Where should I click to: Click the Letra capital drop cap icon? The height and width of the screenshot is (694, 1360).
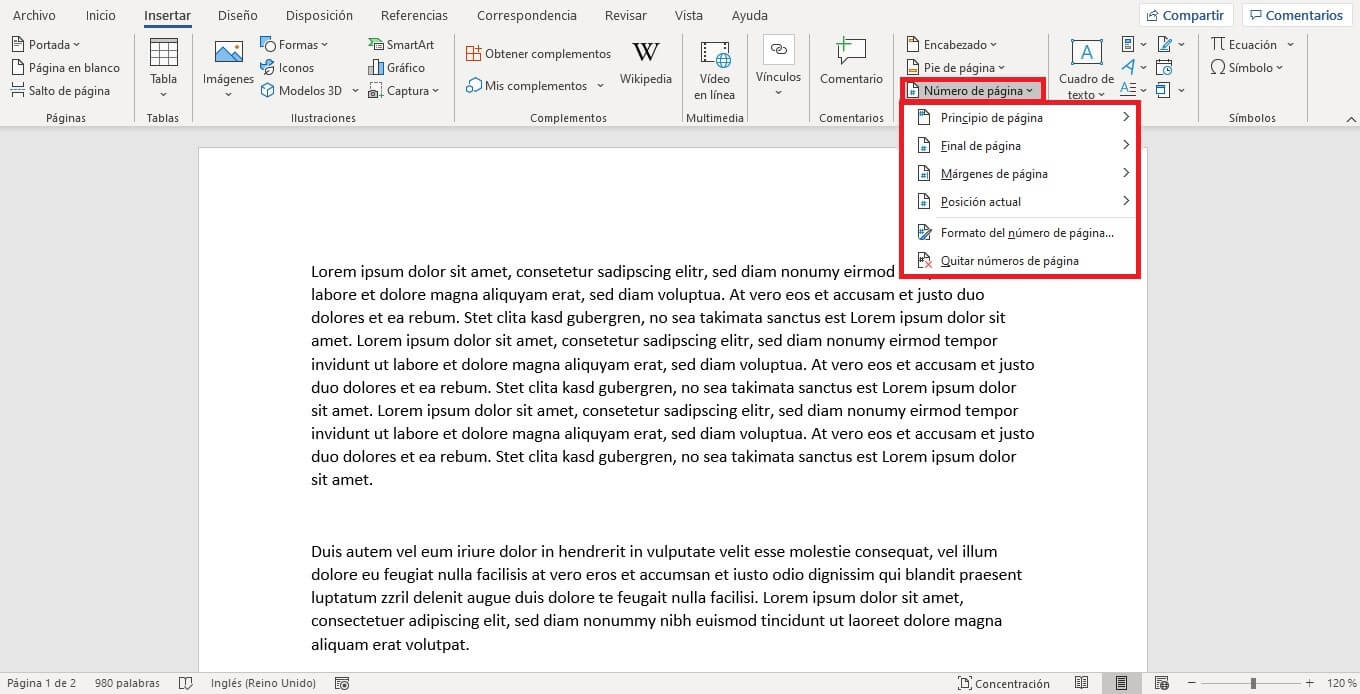tap(1128, 91)
